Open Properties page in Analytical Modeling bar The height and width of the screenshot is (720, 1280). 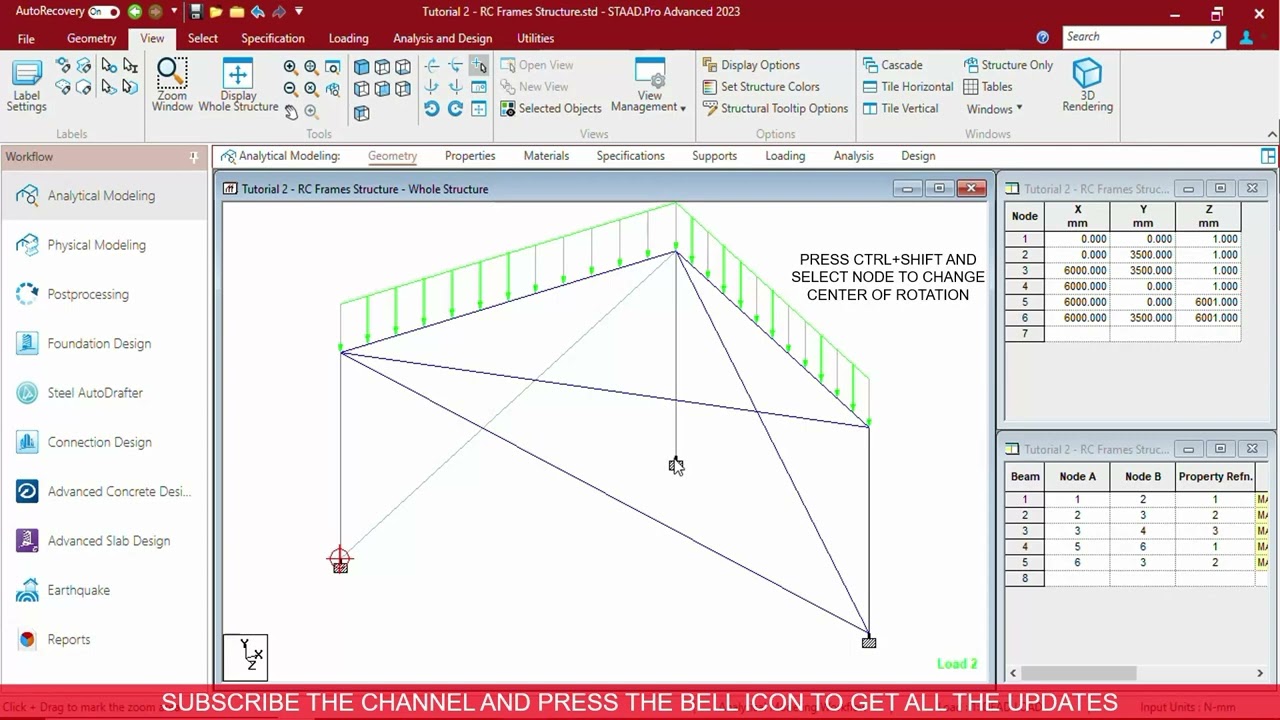[470, 156]
